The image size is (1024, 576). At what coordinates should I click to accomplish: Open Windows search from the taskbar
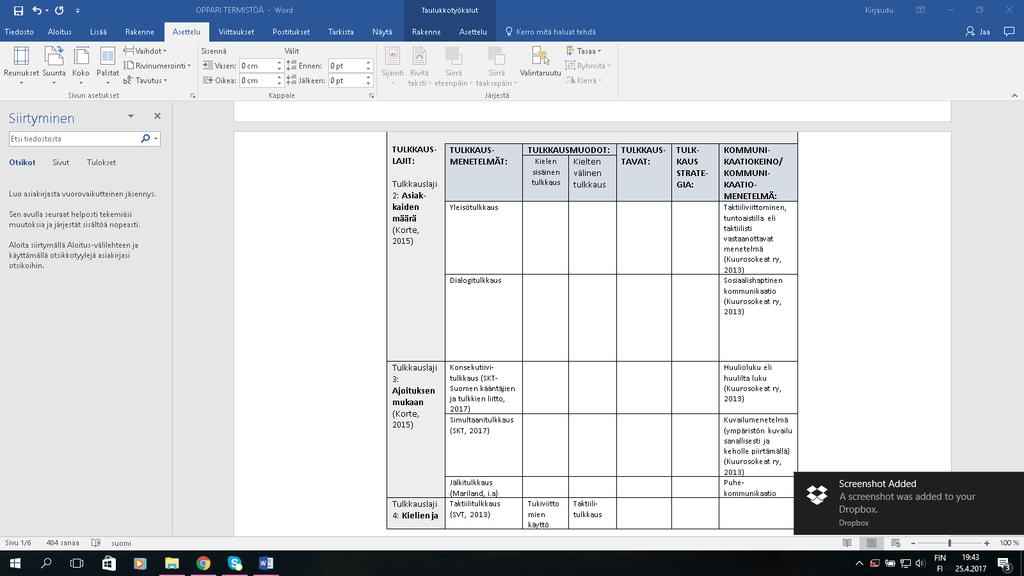click(x=46, y=563)
